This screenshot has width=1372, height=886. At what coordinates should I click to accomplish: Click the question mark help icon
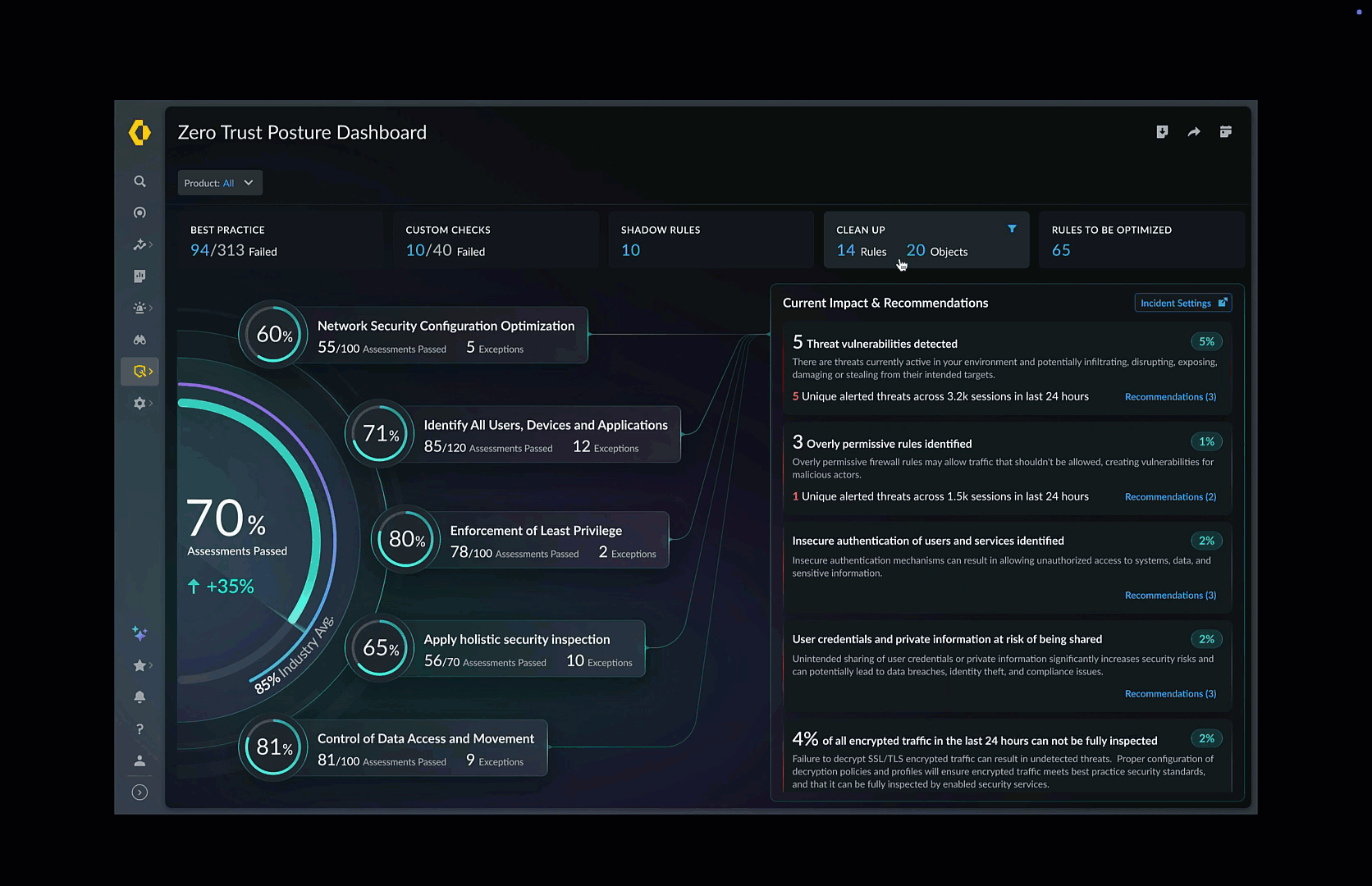[x=139, y=728]
